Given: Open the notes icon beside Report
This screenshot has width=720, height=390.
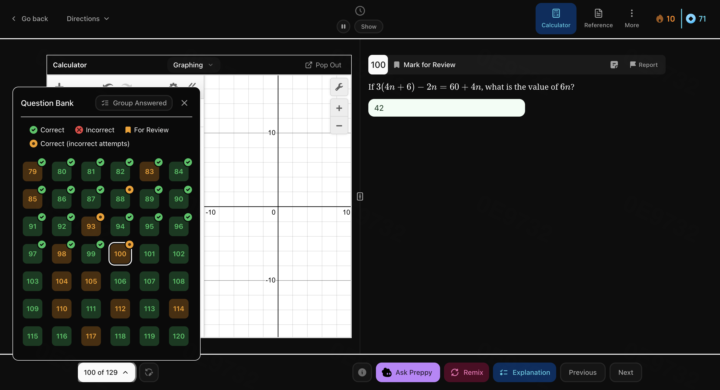Looking at the screenshot, I should coord(614,65).
